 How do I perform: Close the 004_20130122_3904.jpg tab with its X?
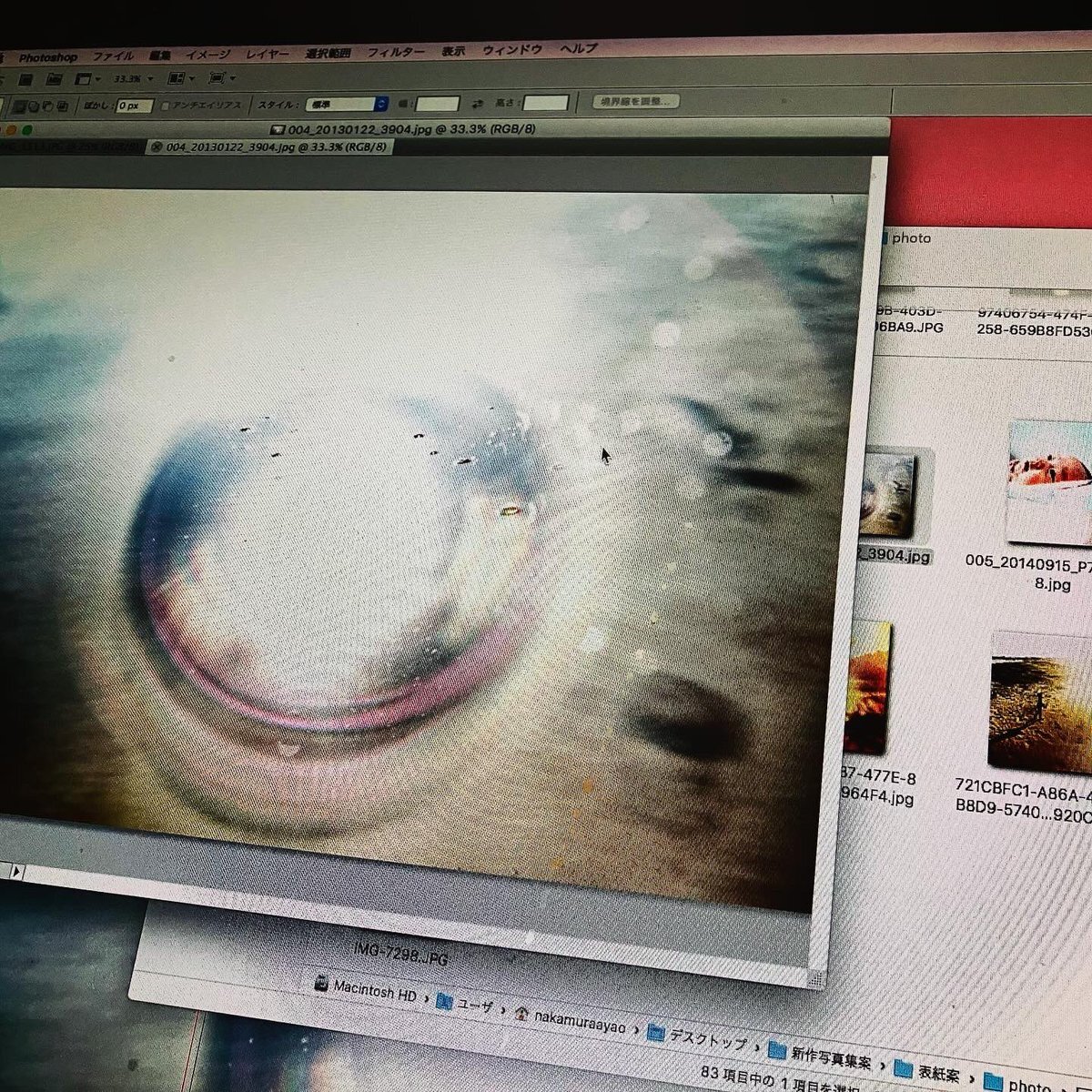click(156, 147)
